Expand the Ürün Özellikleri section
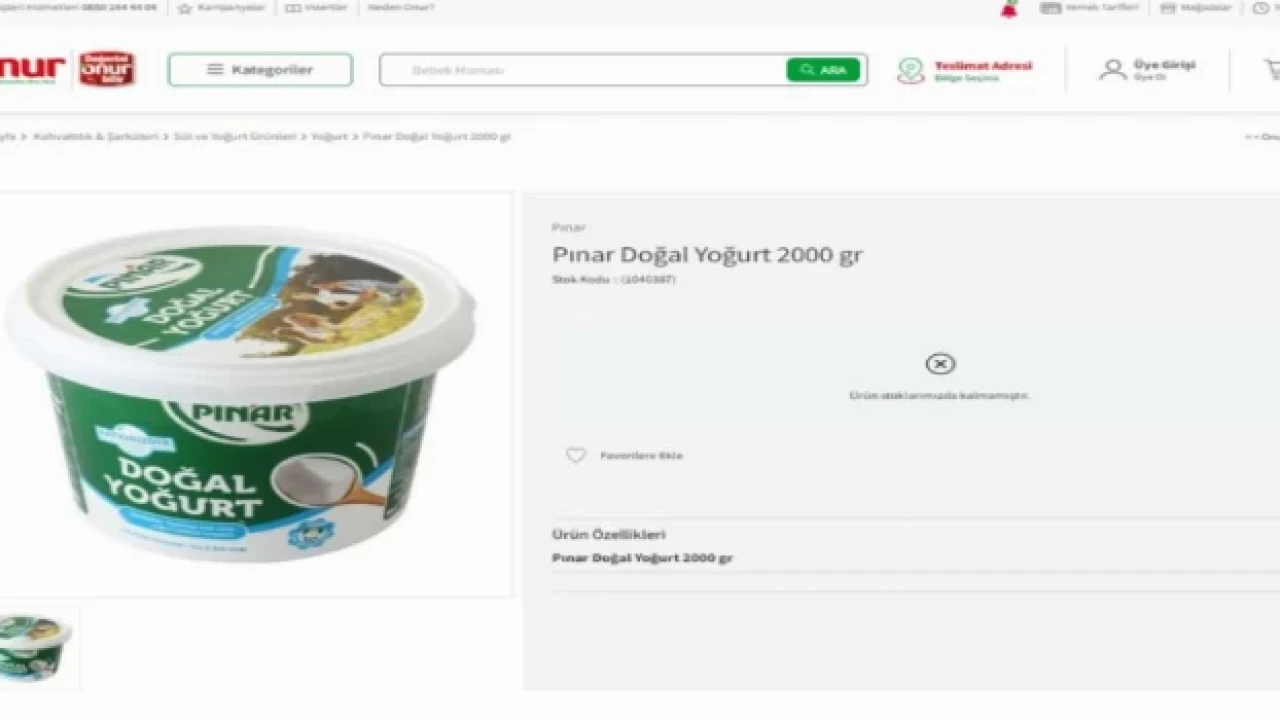The width and height of the screenshot is (1280, 720). tap(608, 535)
